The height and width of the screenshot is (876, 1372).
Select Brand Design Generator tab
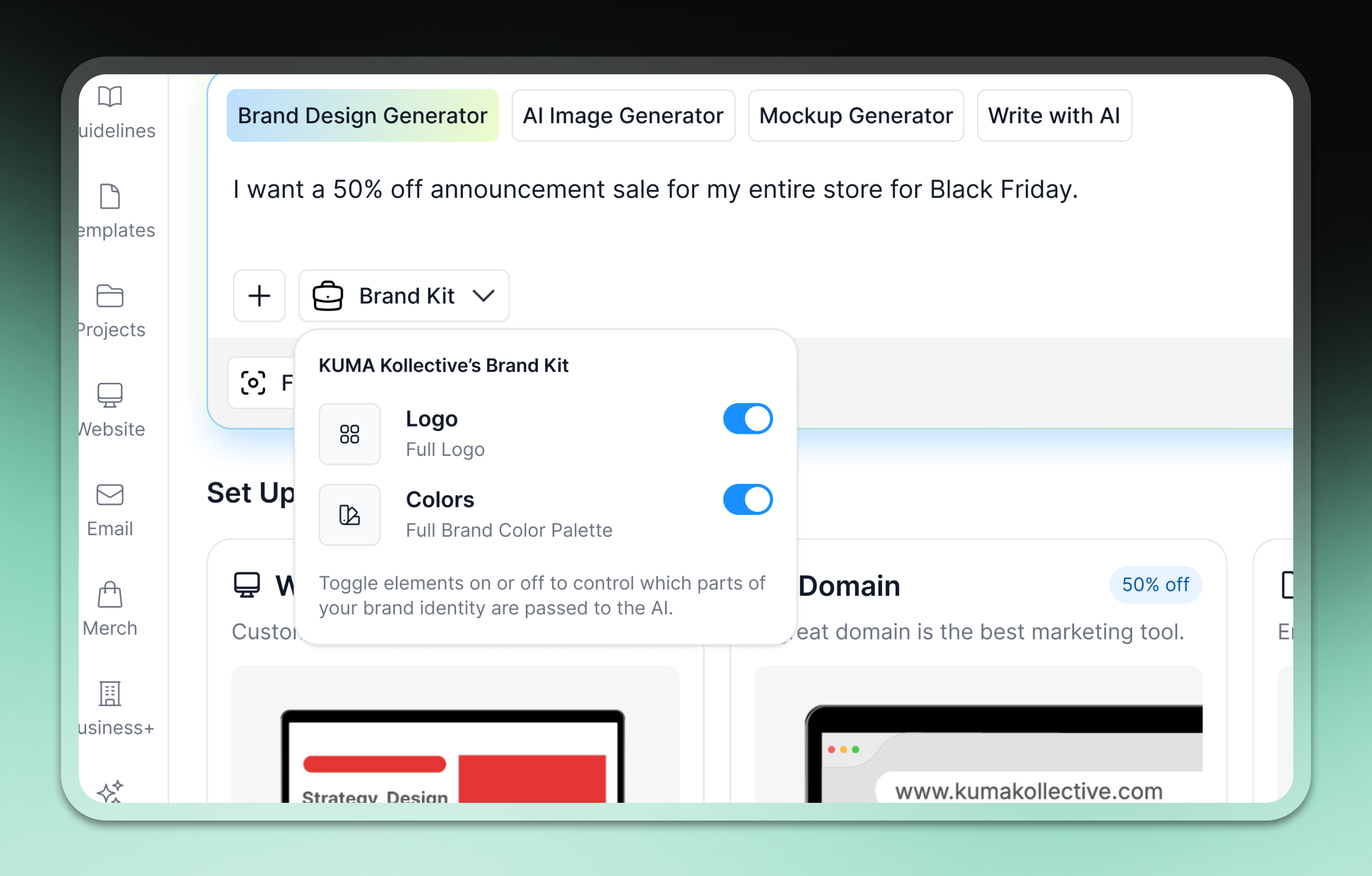362,116
